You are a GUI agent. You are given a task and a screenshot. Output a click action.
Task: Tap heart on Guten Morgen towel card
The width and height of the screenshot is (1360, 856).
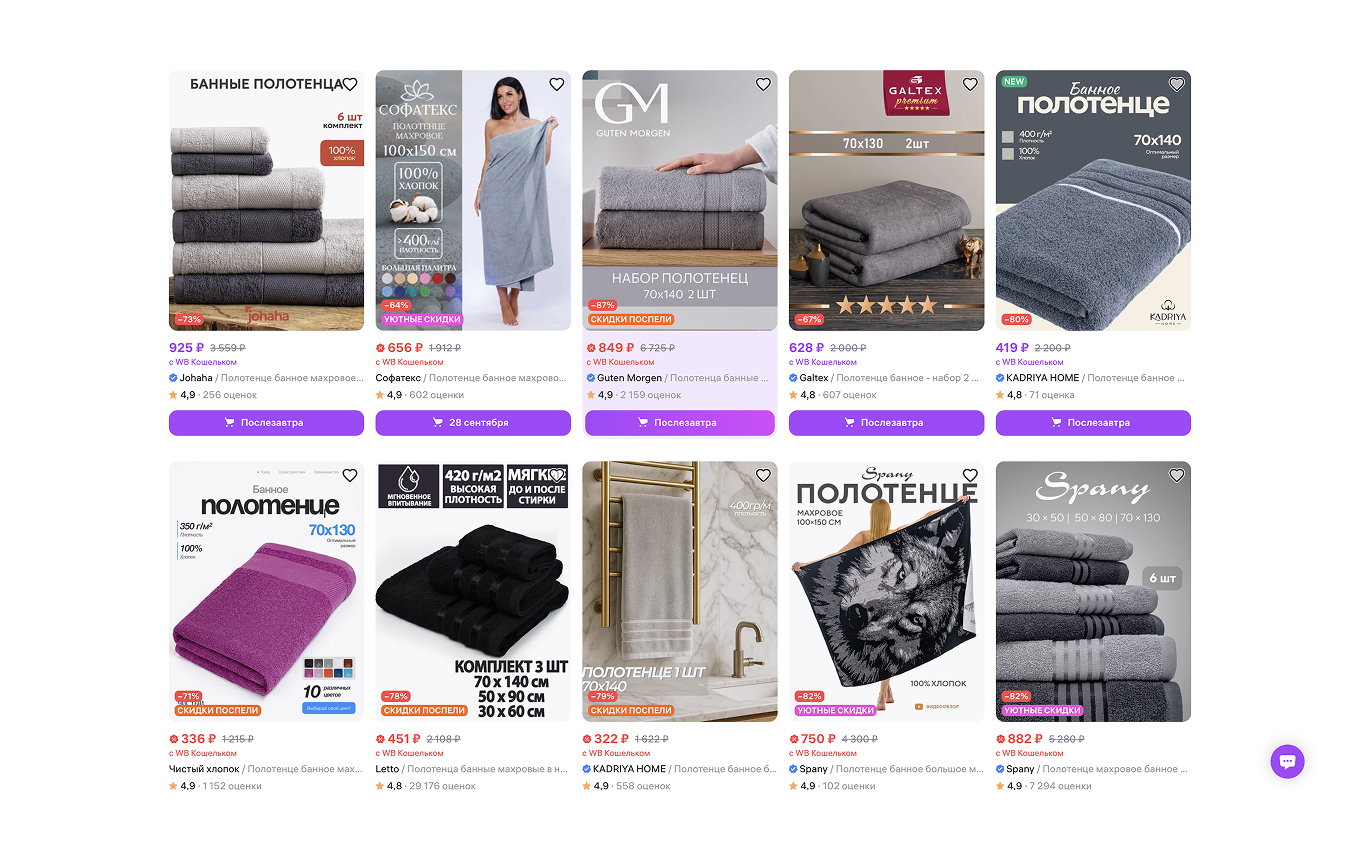(763, 84)
